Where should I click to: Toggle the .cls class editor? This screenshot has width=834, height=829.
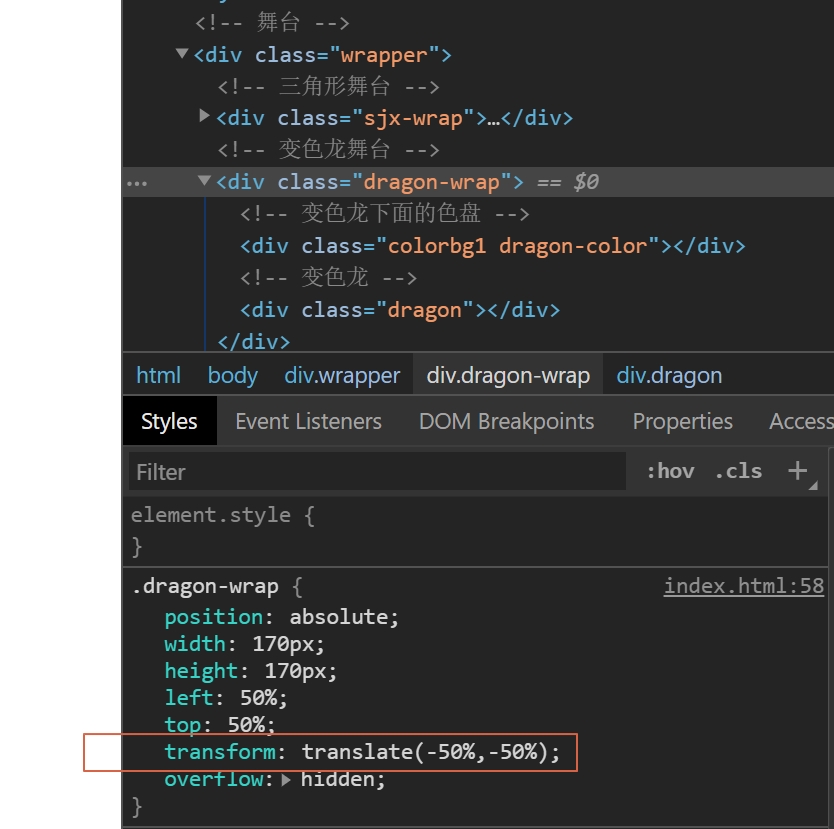pos(738,471)
